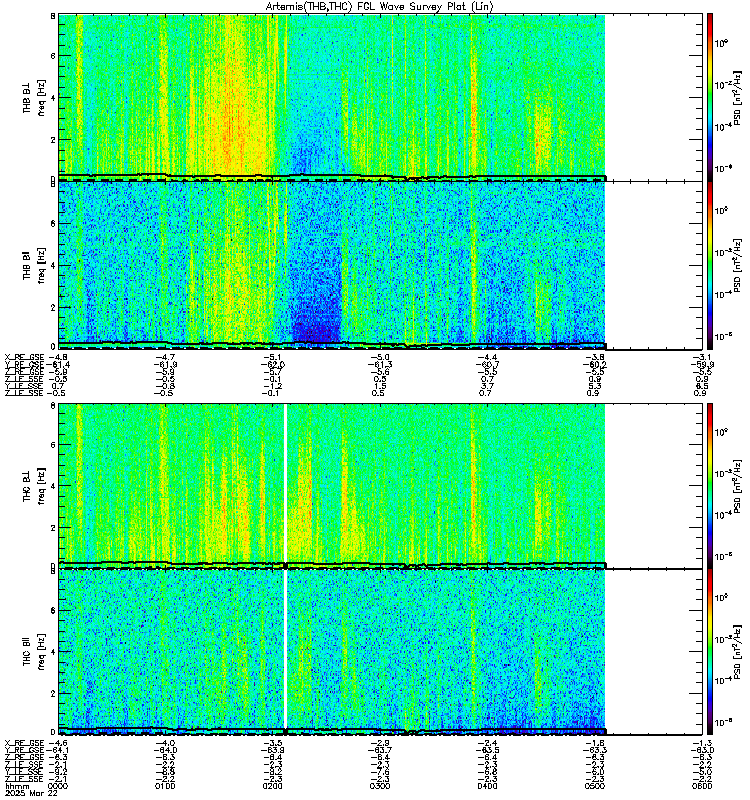The width and height of the screenshot is (750, 800).
Task: Click the color bar beside the topmost spectrogram
Action: point(710,96)
